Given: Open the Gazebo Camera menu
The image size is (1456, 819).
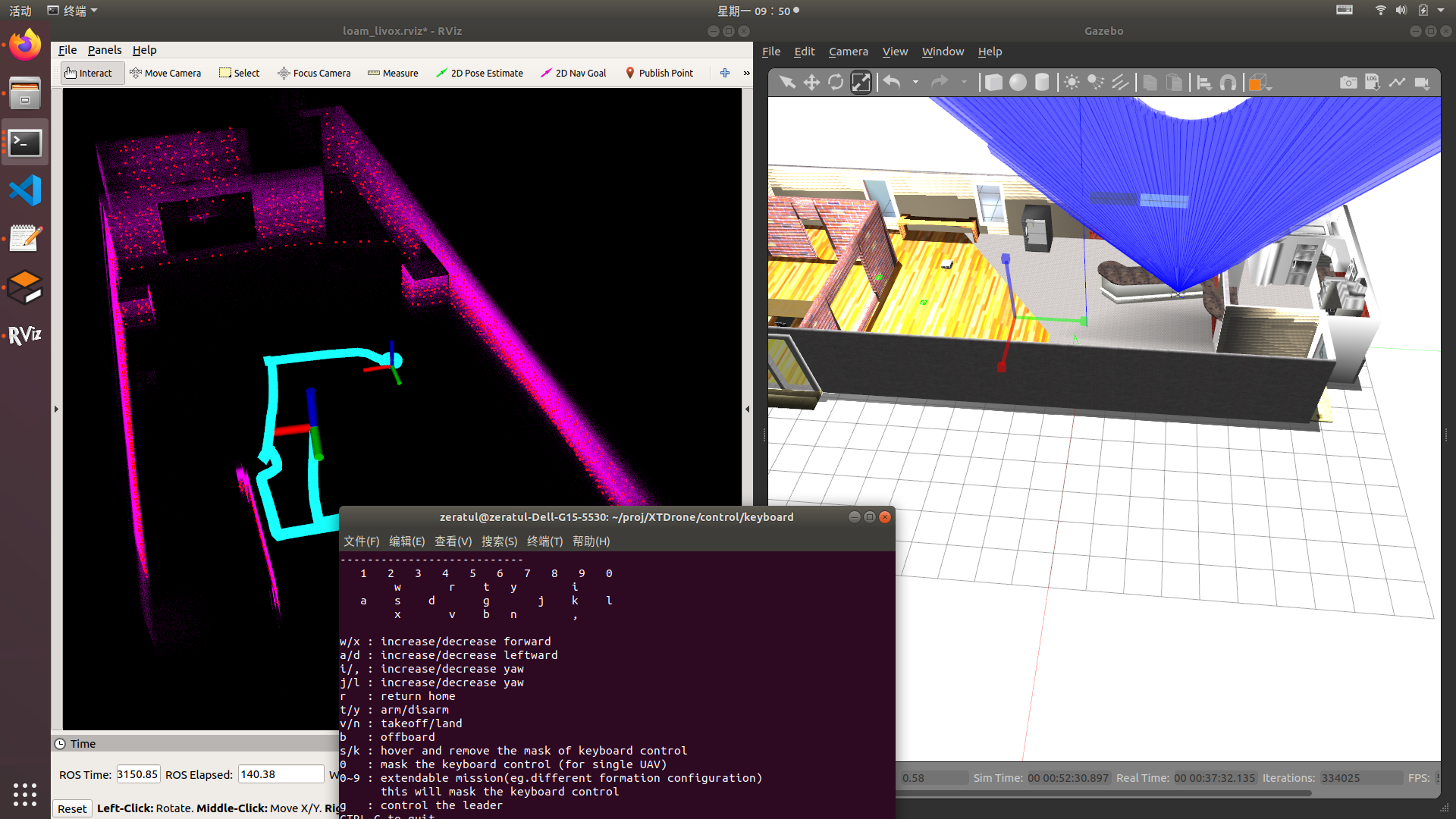Looking at the screenshot, I should 848,52.
